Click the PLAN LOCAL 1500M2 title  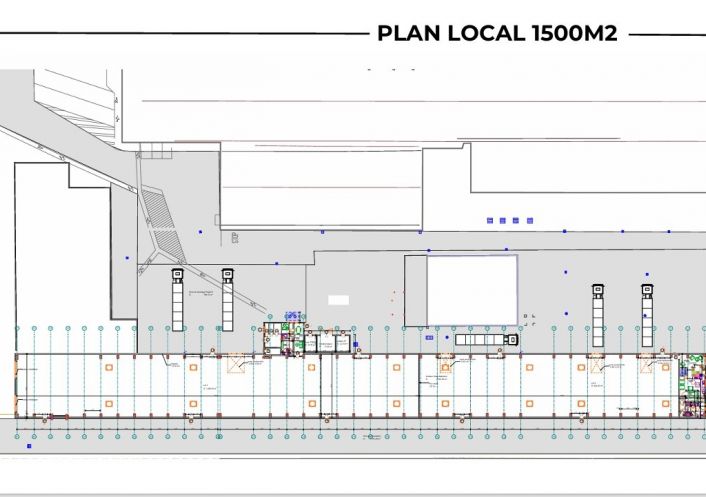click(x=497, y=33)
